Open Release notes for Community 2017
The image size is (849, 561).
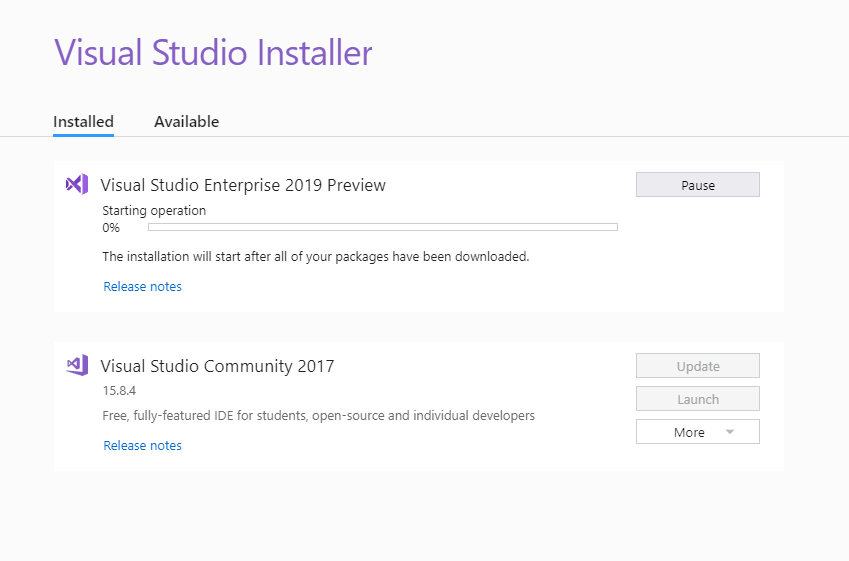pos(142,446)
